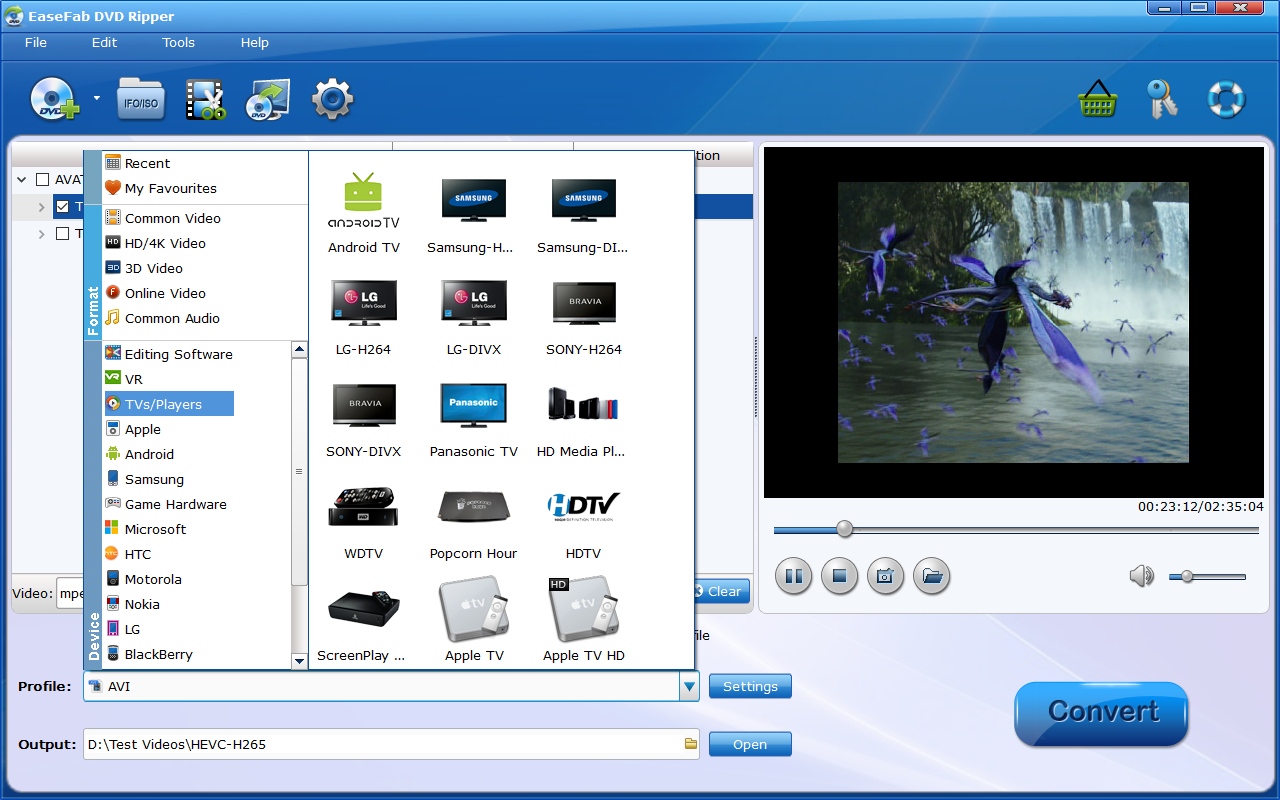The height and width of the screenshot is (800, 1280).
Task: Click the volume slider handle
Action: pyautogui.click(x=1187, y=576)
